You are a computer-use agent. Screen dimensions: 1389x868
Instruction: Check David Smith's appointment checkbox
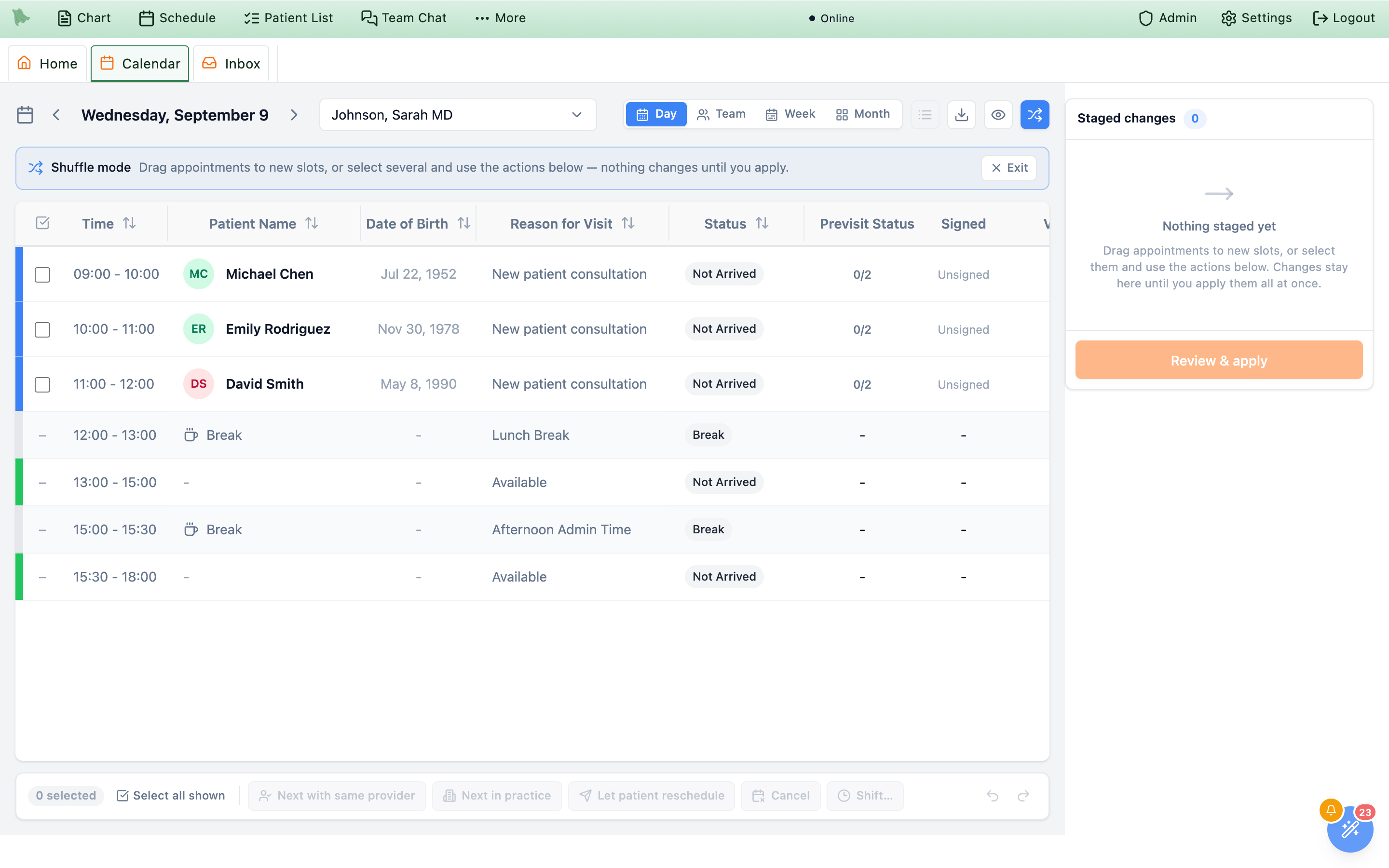42,385
